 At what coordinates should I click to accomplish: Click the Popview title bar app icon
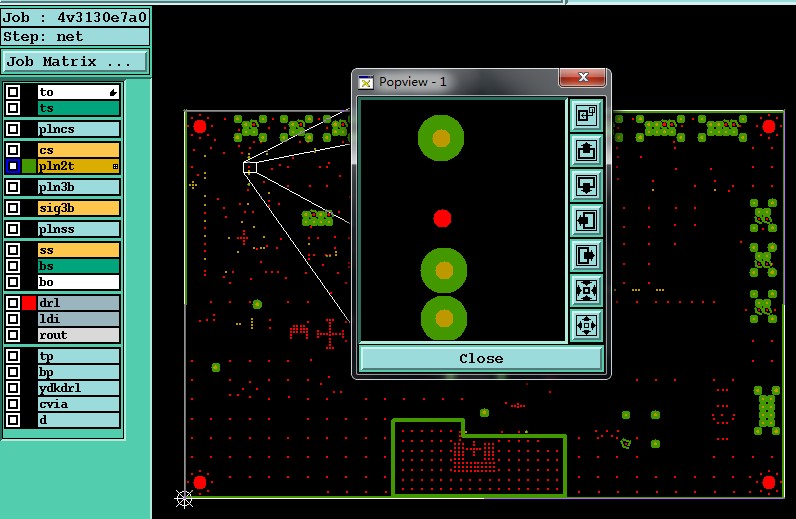[366, 82]
